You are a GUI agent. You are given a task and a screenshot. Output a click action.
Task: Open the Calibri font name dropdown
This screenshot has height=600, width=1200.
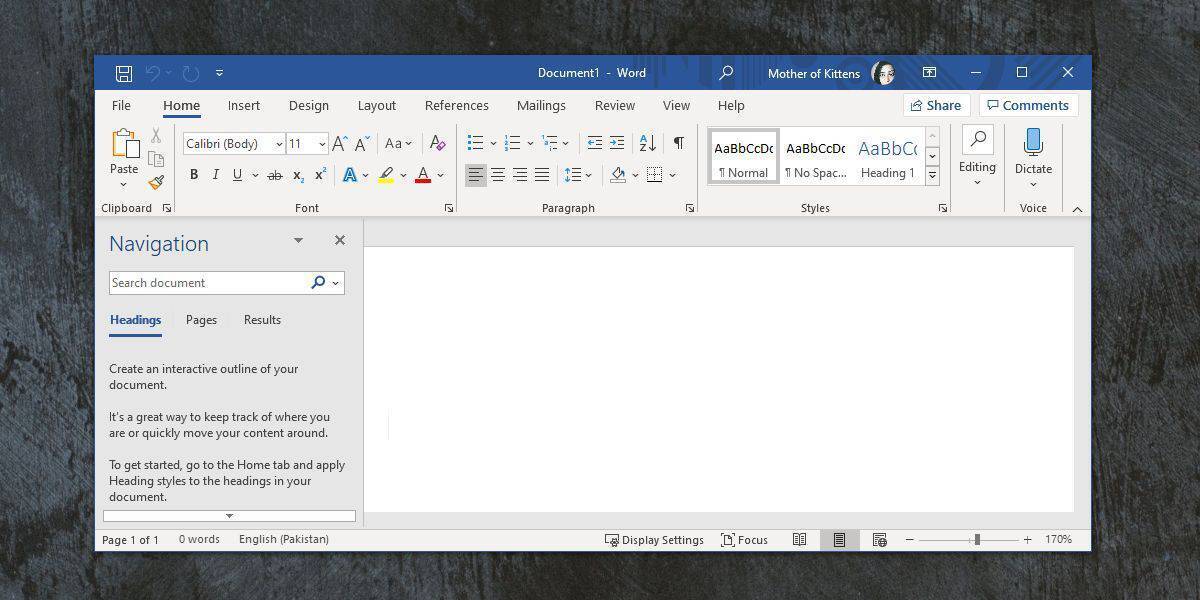tap(279, 144)
